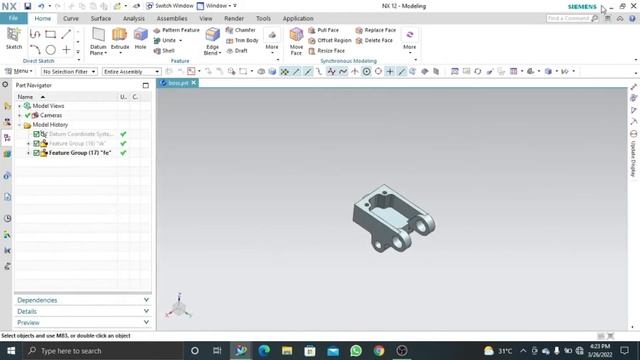Switch to the Surface ribbon tab
The width and height of the screenshot is (640, 360).
pos(101,18)
